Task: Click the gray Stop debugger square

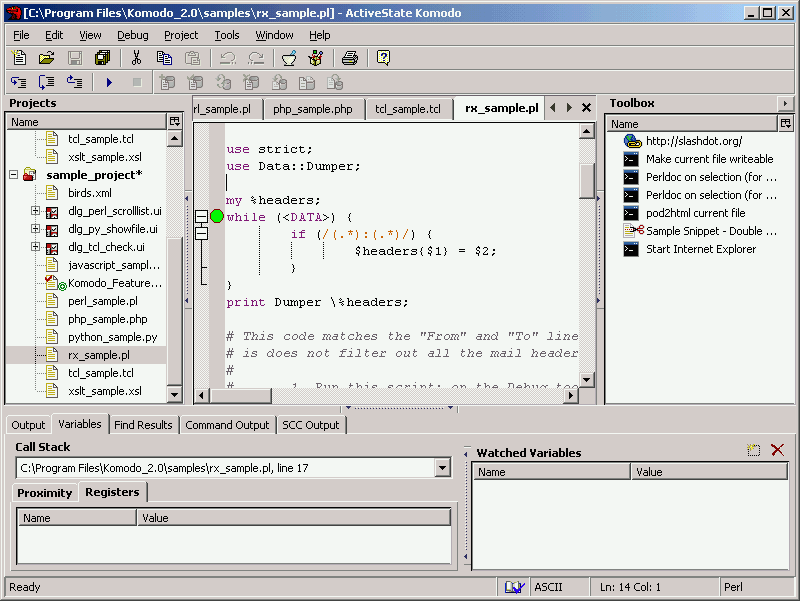Action: (x=137, y=82)
